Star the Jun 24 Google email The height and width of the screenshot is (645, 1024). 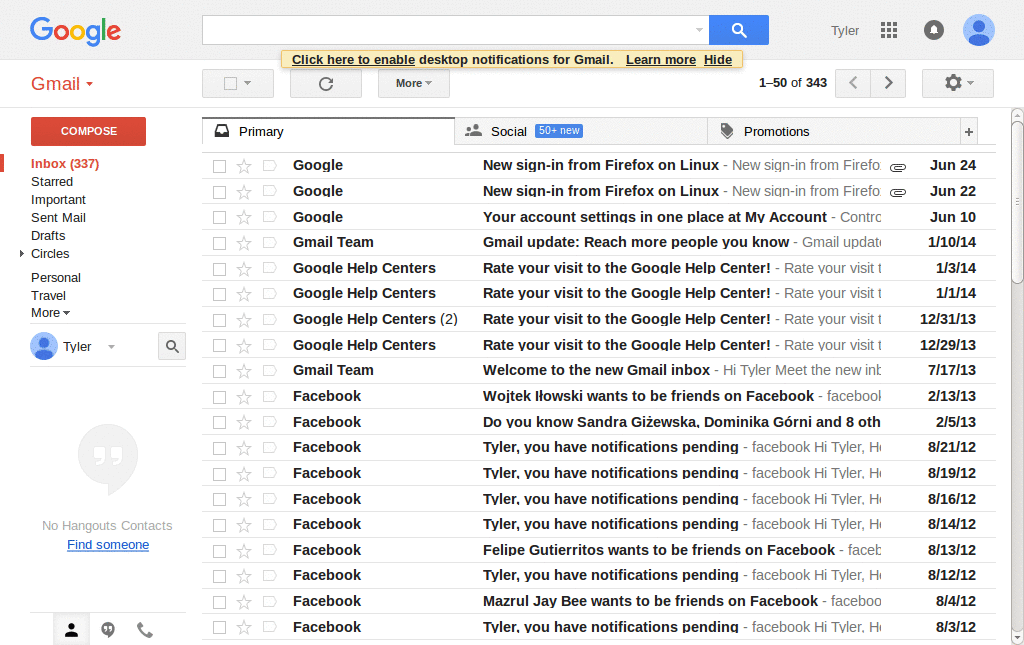coord(244,166)
